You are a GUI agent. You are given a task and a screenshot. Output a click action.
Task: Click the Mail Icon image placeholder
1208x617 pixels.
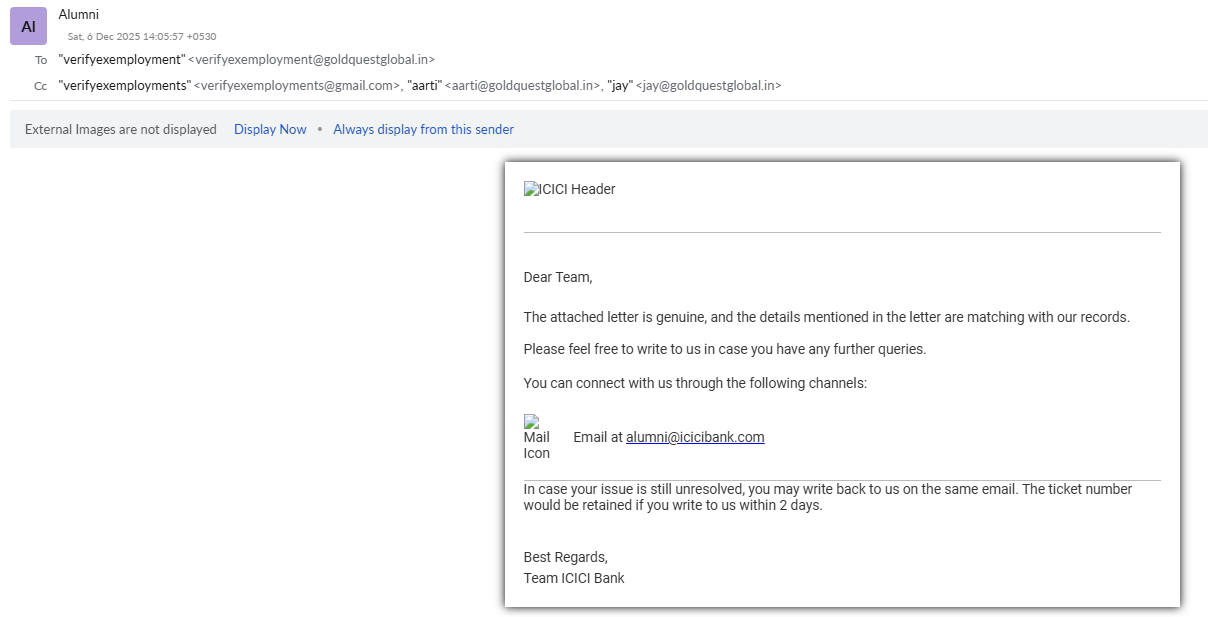[536, 437]
